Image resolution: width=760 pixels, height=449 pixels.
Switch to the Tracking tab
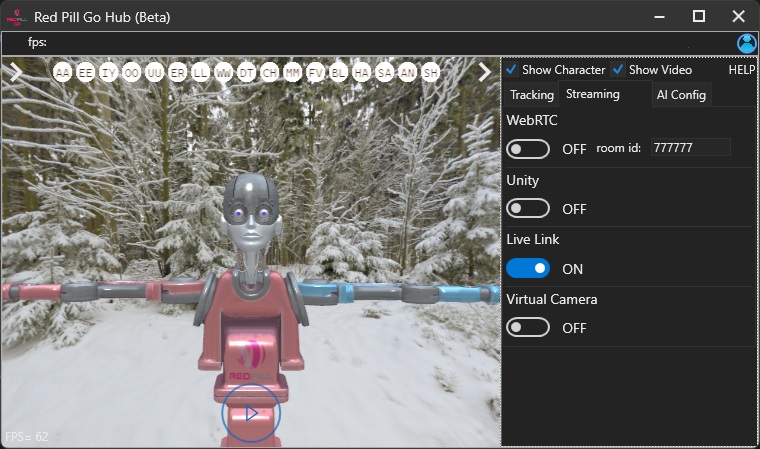click(x=532, y=95)
